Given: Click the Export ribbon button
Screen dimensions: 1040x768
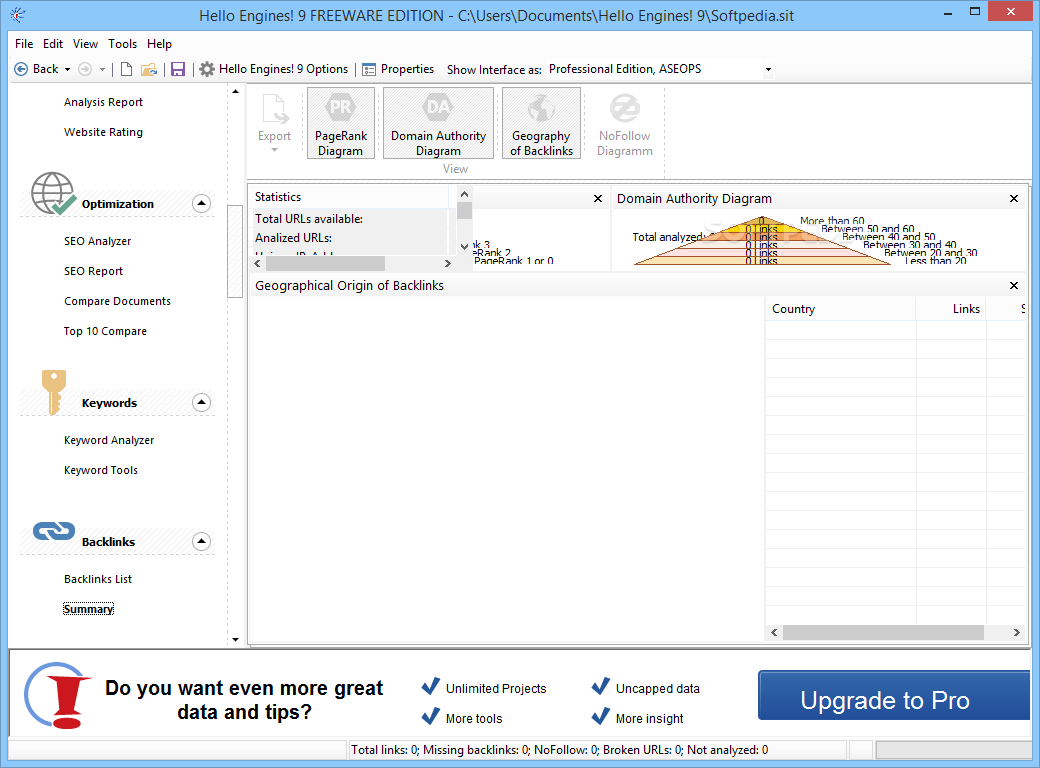Looking at the screenshot, I should pos(275,123).
